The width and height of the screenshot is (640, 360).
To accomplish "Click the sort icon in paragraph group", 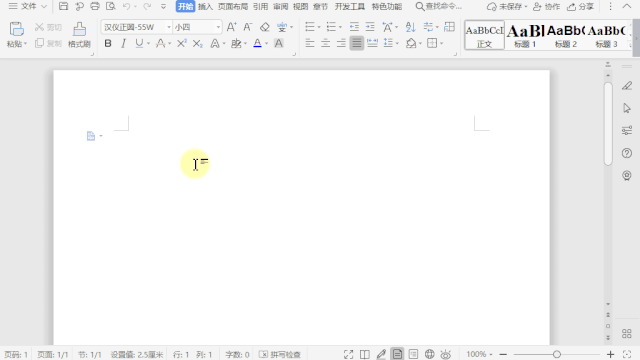I will (x=410, y=27).
